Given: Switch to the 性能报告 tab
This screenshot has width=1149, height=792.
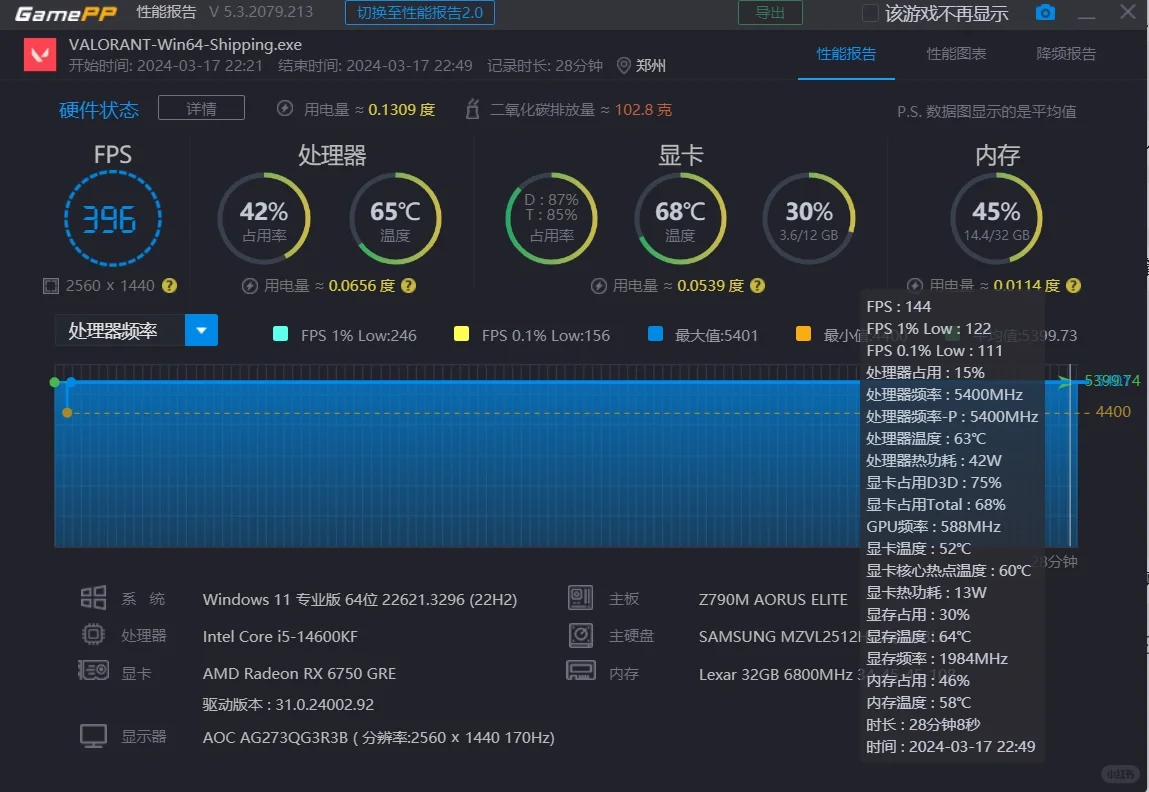Looking at the screenshot, I should 846,54.
